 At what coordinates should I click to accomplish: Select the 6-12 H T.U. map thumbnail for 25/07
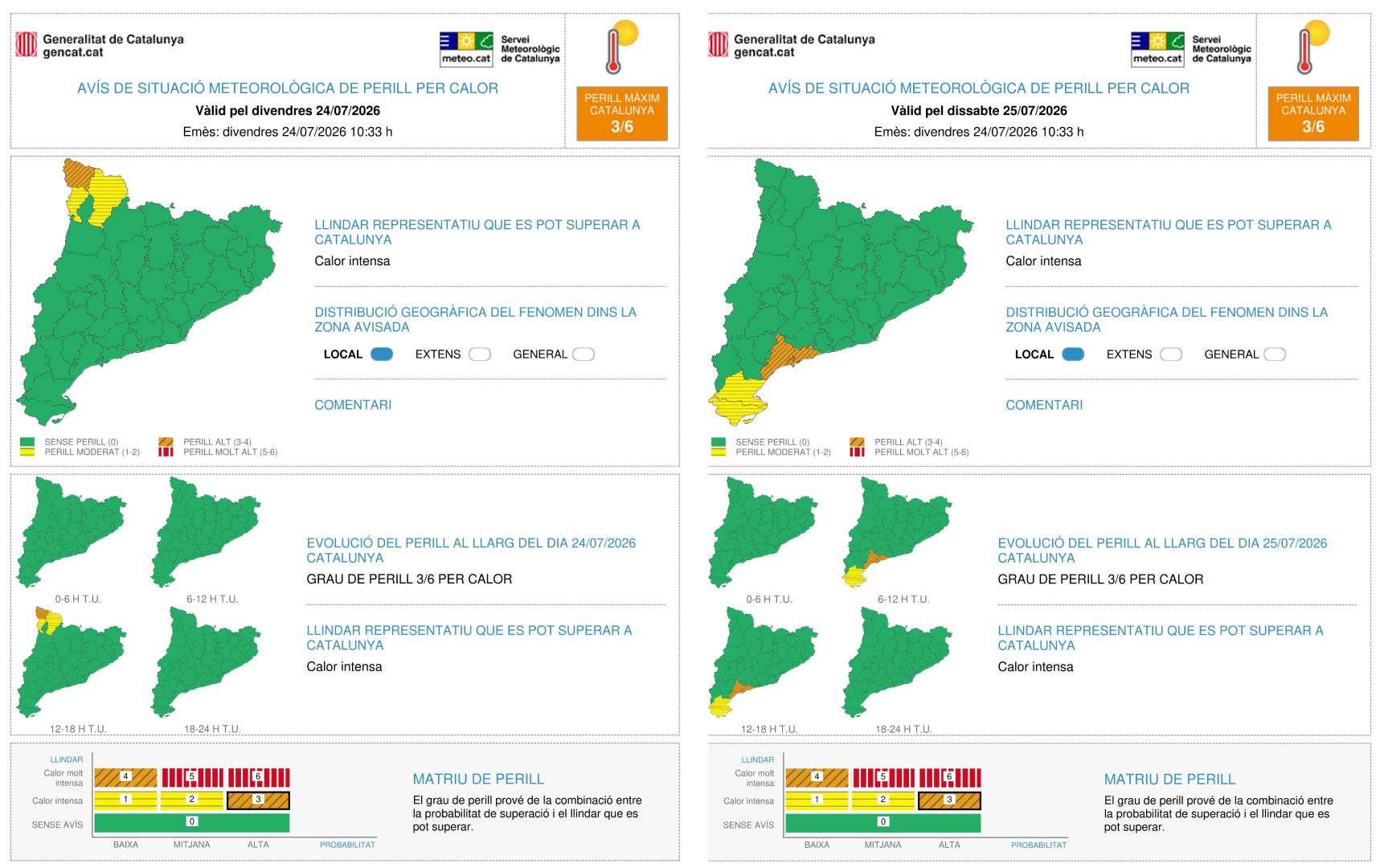click(x=898, y=532)
